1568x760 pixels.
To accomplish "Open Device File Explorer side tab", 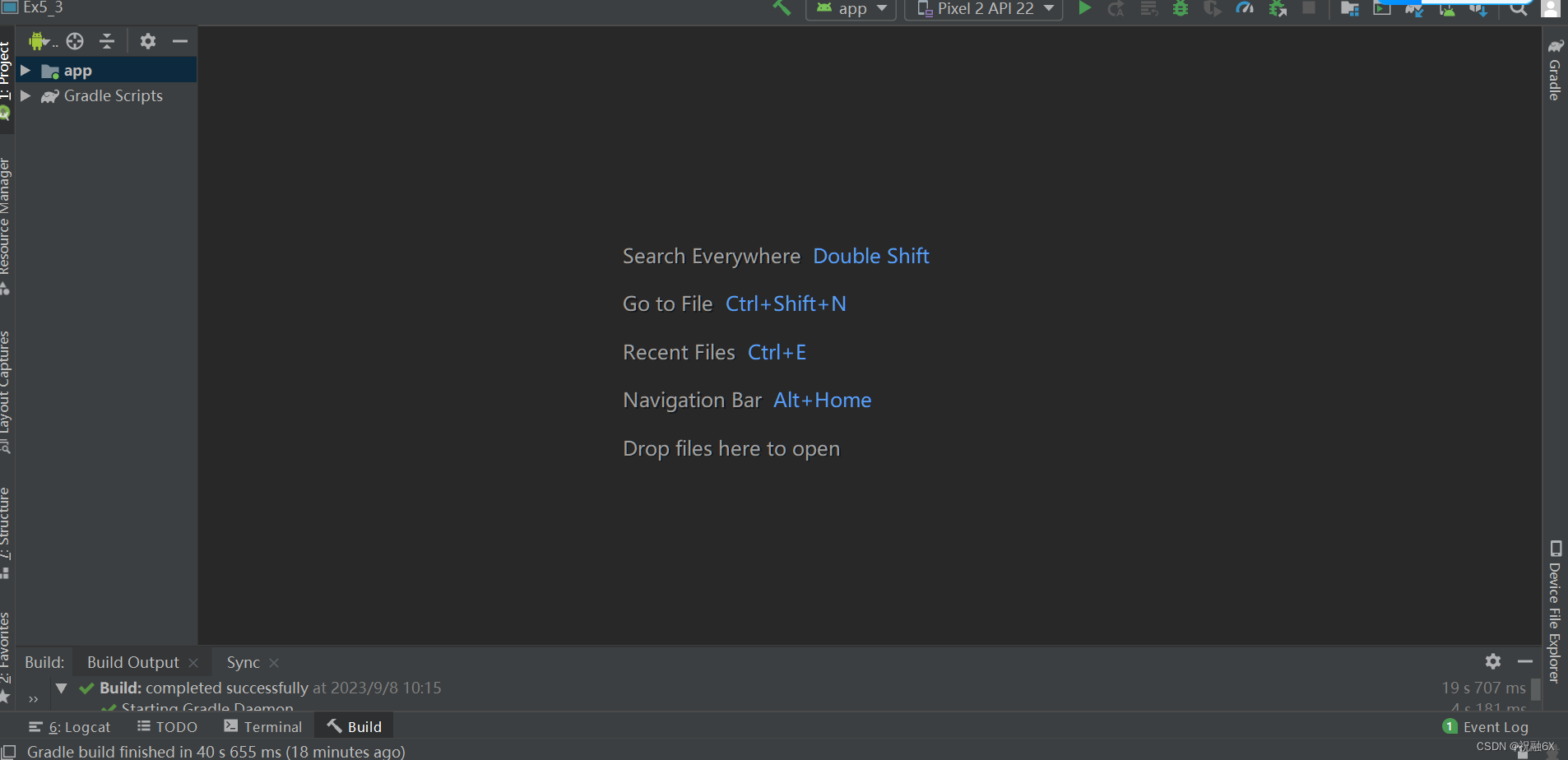I will coord(1555,612).
